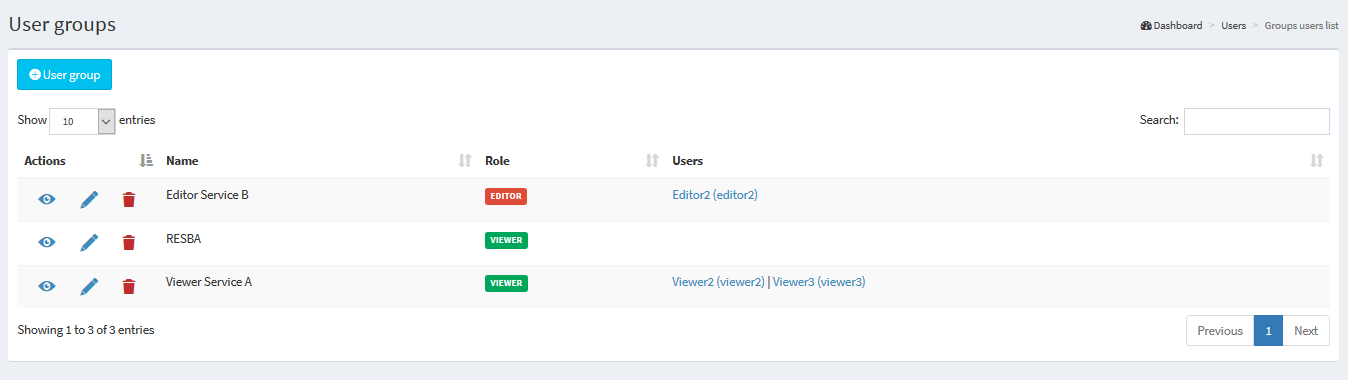Click the VIEWER badge for Viewer Service A
The width and height of the screenshot is (1348, 380).
coord(506,283)
